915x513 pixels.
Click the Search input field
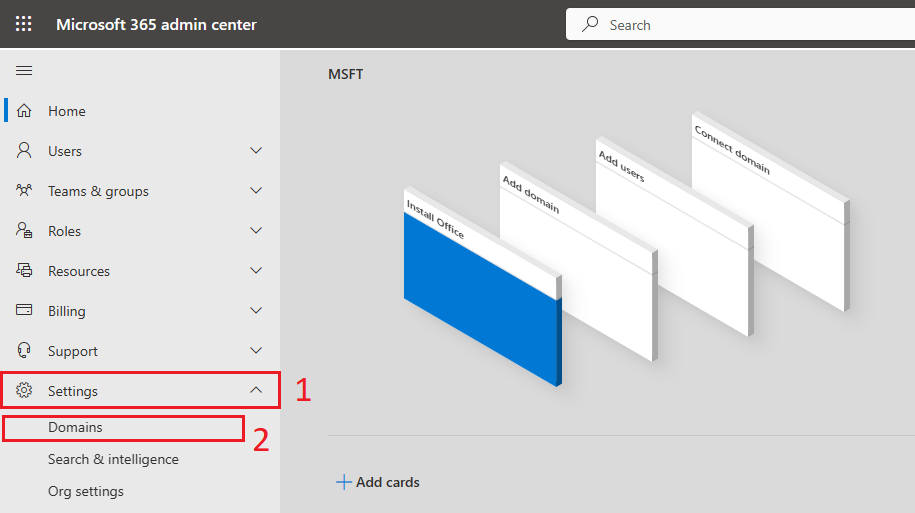741,25
